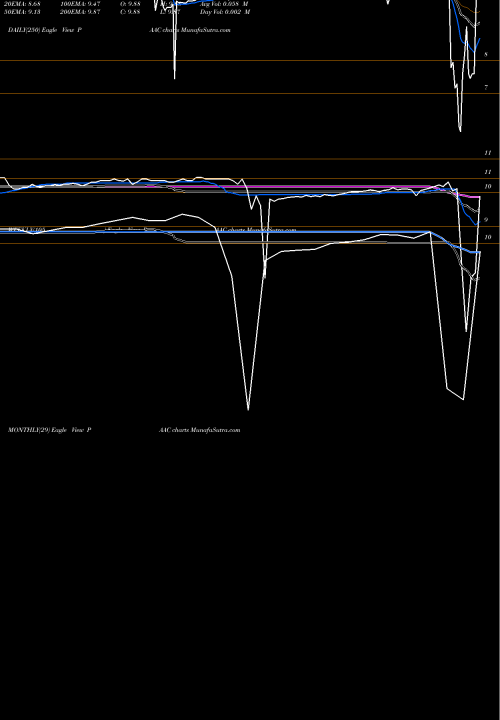
Task: Click the MONTHLY(29) Eagle View label
Action: (x=50, y=430)
